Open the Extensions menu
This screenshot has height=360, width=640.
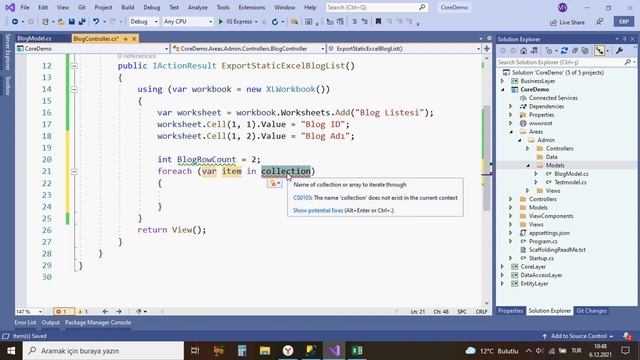tap(251, 7)
